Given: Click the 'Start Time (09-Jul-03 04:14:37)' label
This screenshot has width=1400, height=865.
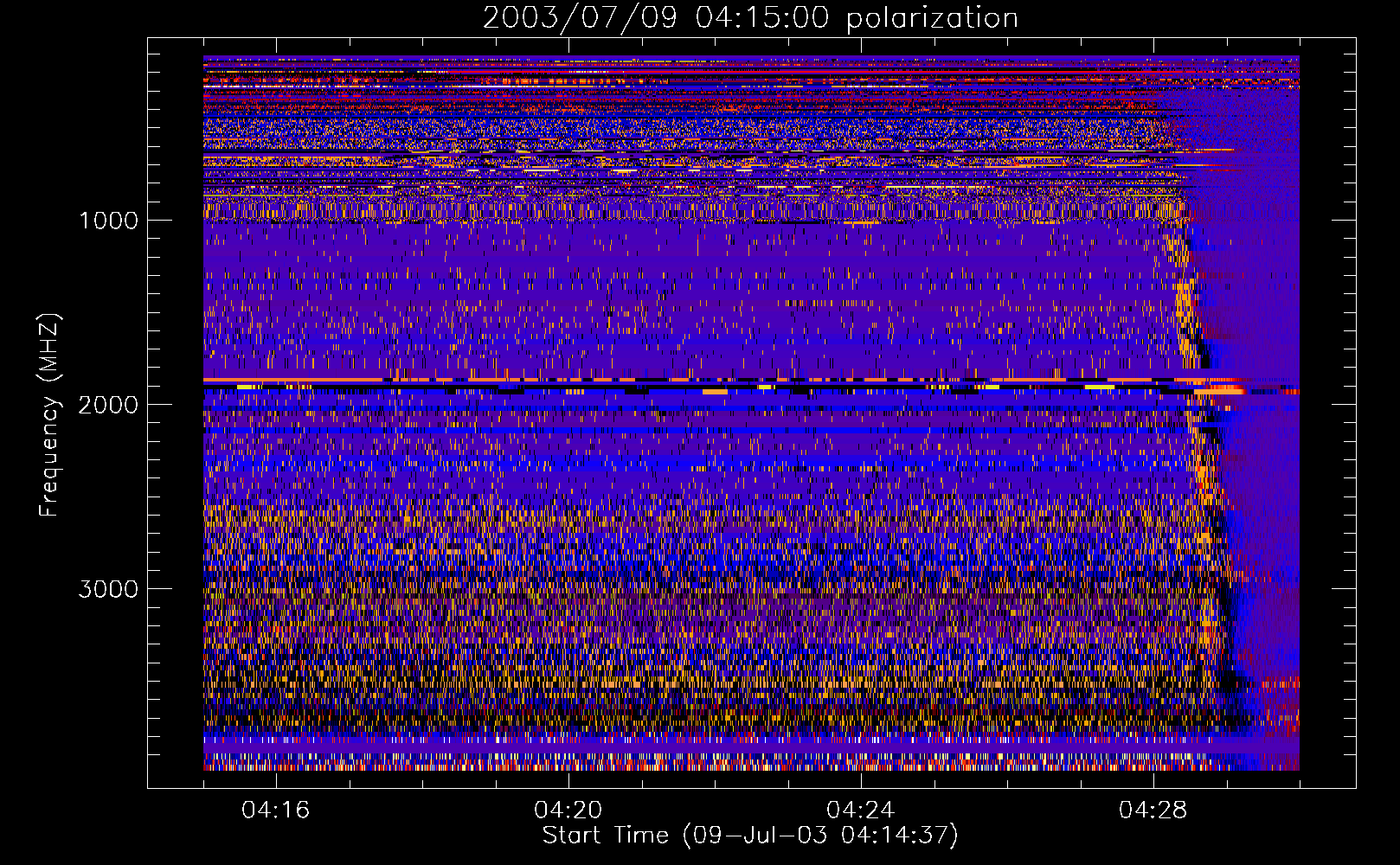Looking at the screenshot, I should click(x=750, y=836).
